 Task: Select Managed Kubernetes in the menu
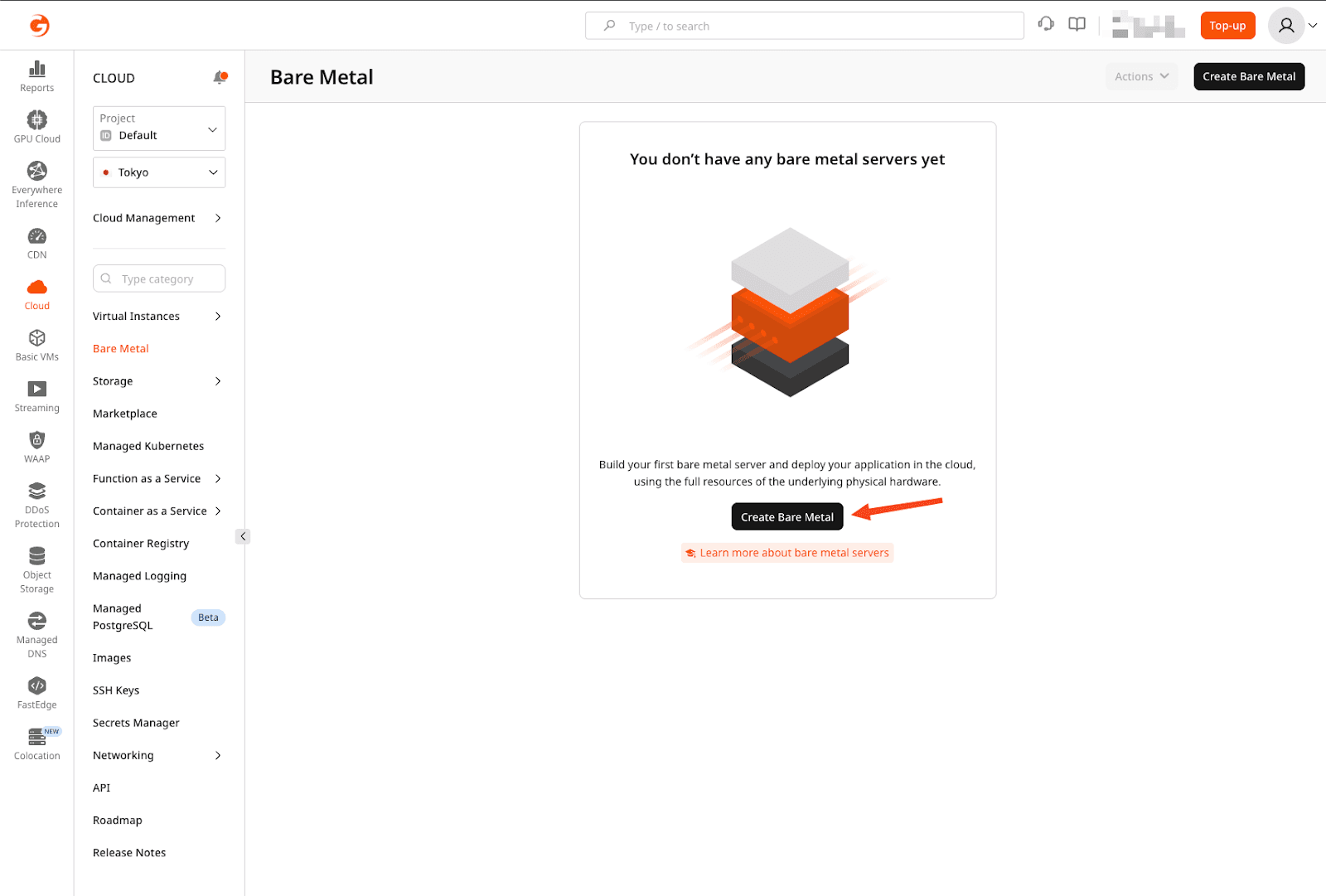(x=148, y=446)
